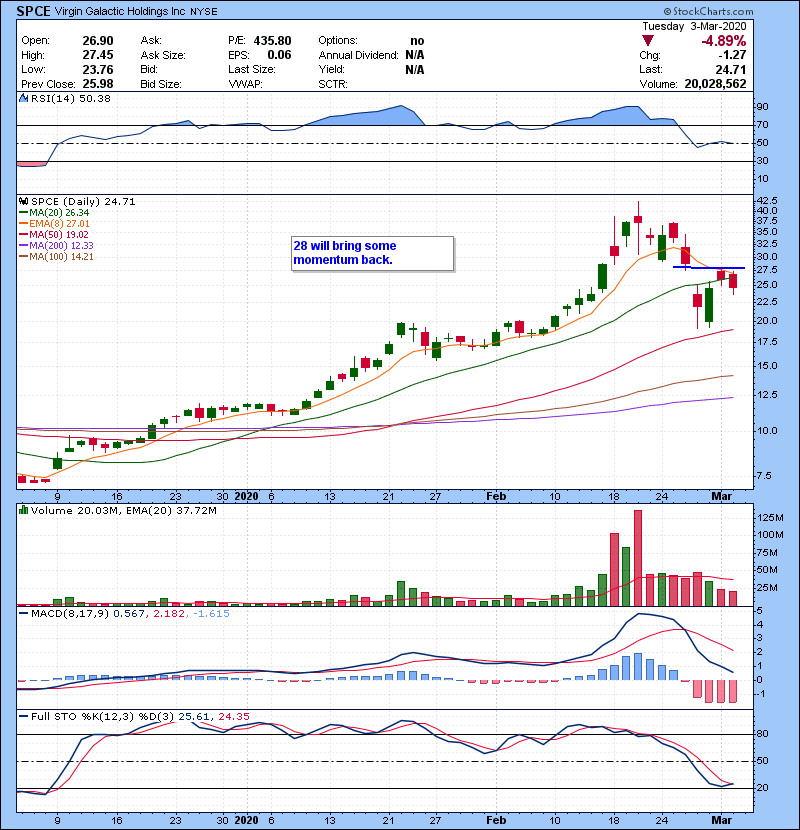800x830 pixels.
Task: Click the RSI area-chart icon
Action: click(23, 98)
